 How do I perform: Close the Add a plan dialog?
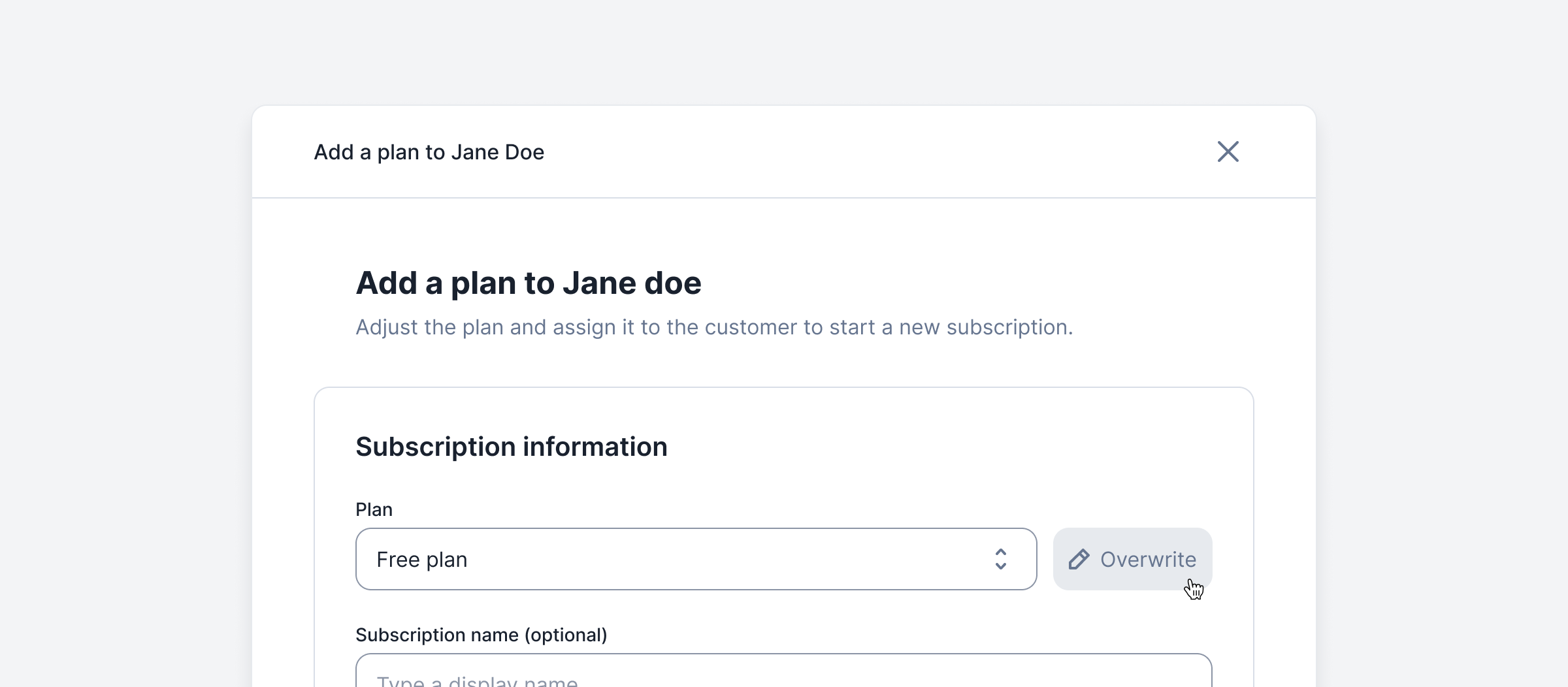[x=1228, y=152]
